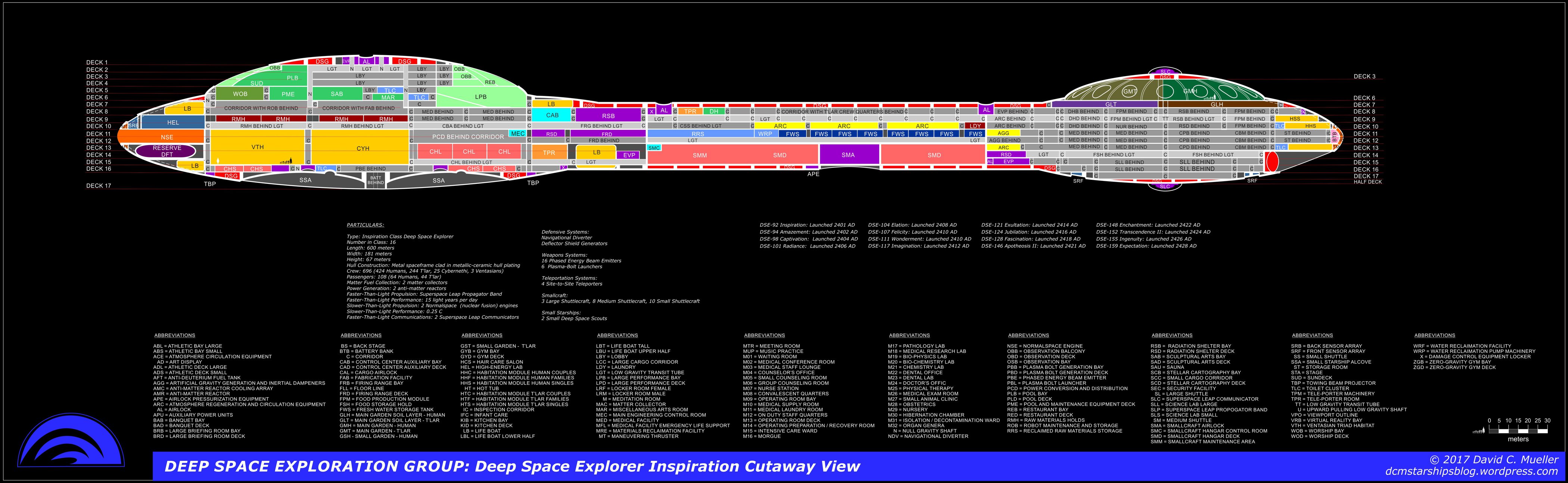Select the cyan CAB block

551,115
